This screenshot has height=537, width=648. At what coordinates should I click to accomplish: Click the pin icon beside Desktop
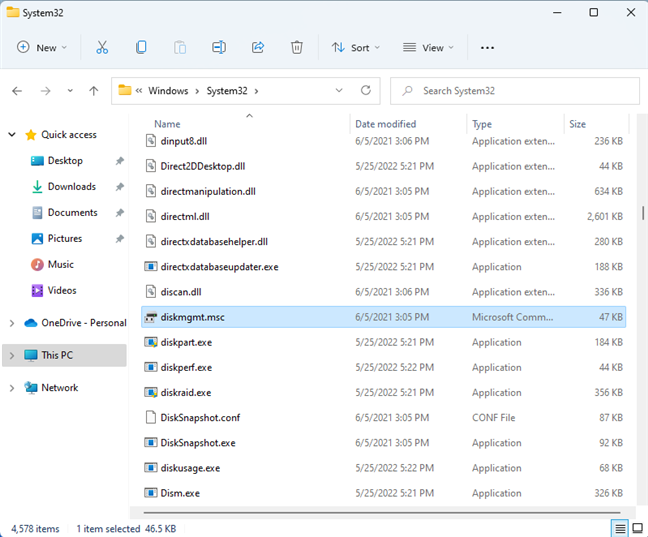[x=119, y=160]
